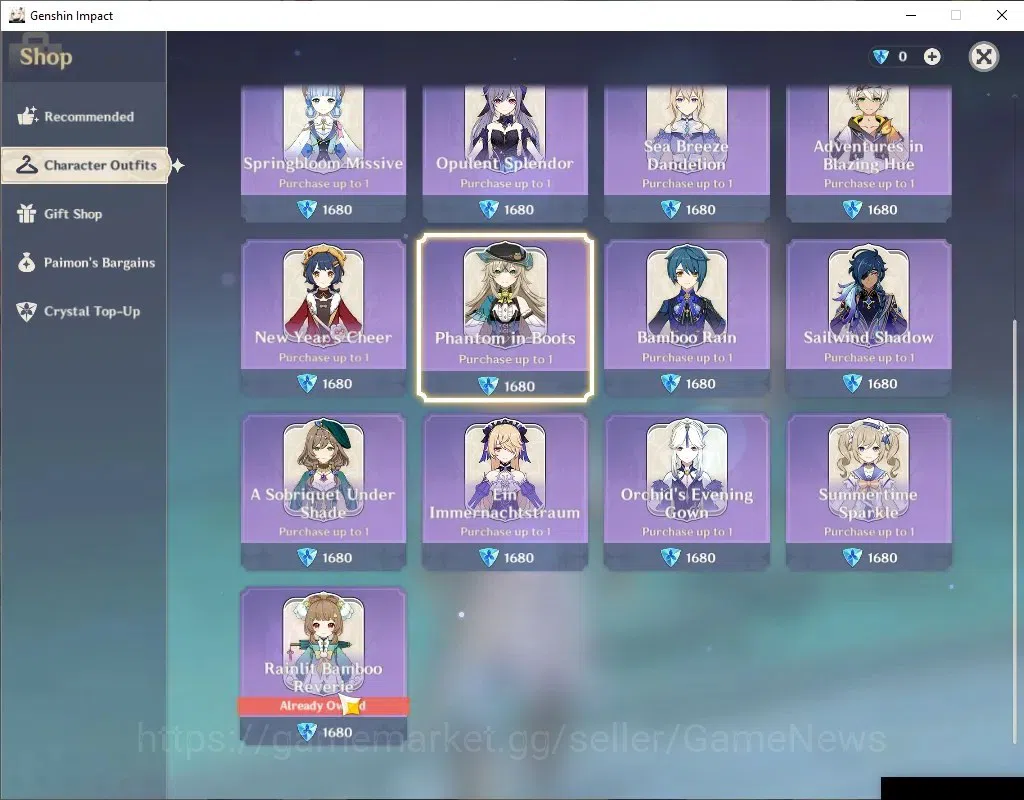Click 'Purchase up to 1' under Summertime Sparkle
Viewport: 1024px width, 800px height.
tap(869, 532)
